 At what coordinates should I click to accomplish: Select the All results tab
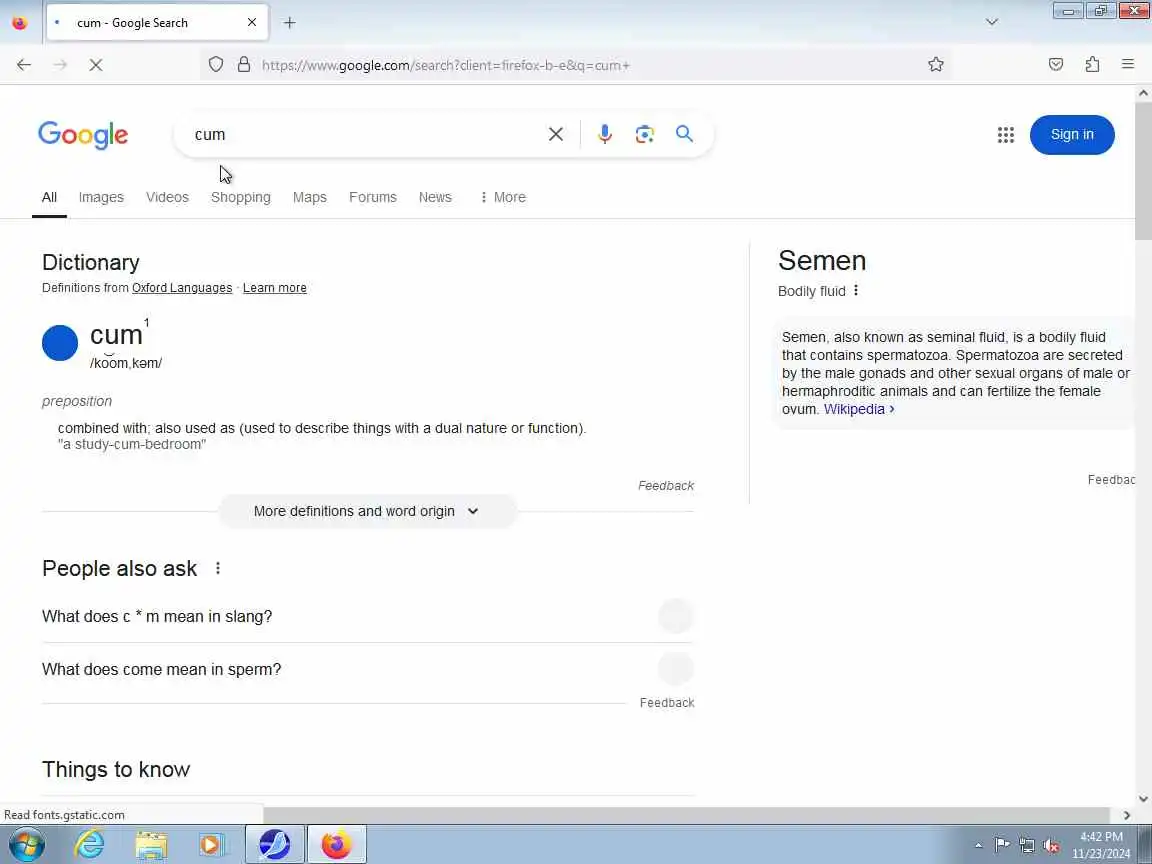click(49, 197)
